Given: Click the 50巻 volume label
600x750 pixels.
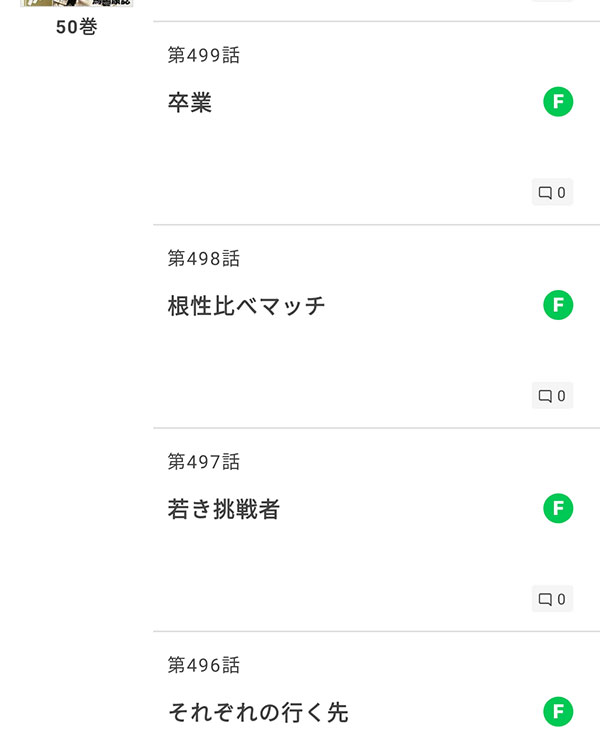Looking at the screenshot, I should click(x=77, y=27).
